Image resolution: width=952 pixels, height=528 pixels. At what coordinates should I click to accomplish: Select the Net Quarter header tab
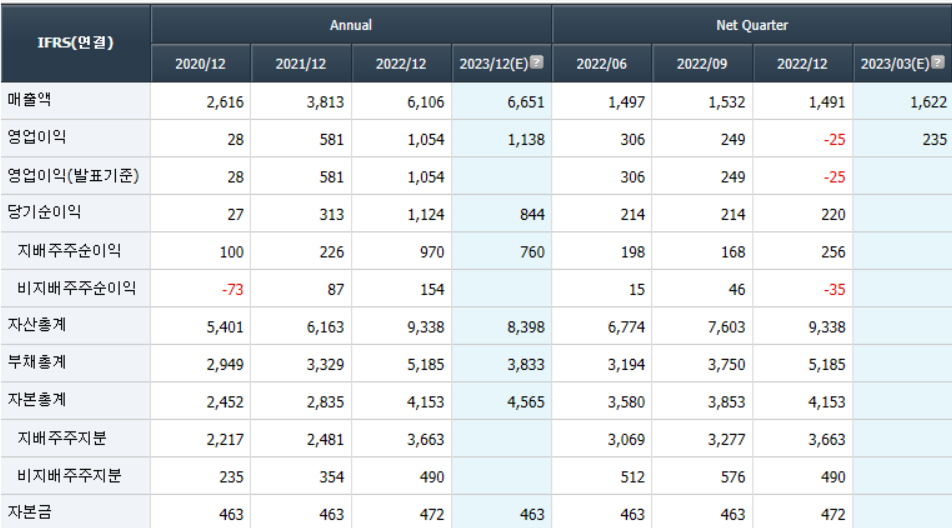point(752,25)
